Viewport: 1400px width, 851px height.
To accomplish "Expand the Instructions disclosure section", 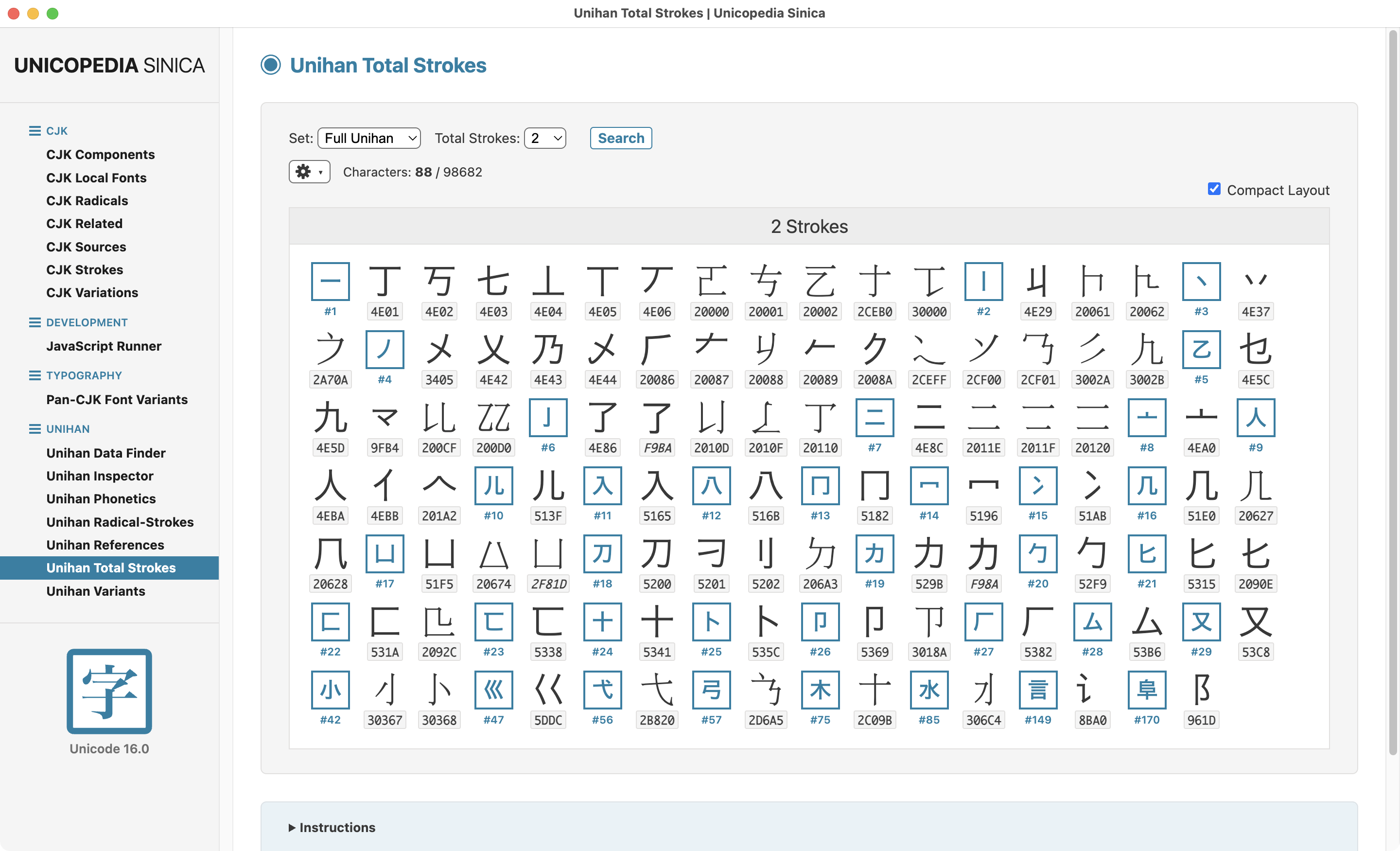I will click(332, 827).
